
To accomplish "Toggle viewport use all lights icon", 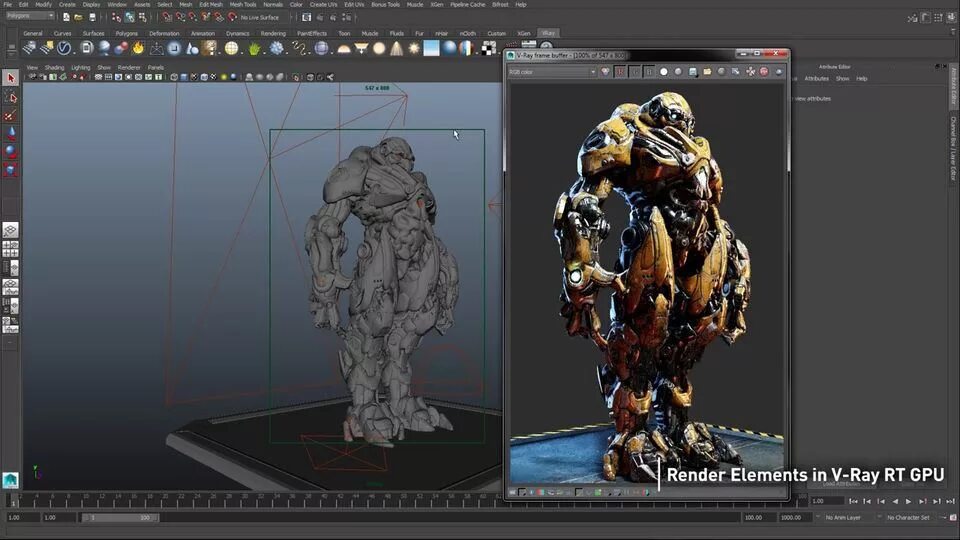I will [223, 77].
